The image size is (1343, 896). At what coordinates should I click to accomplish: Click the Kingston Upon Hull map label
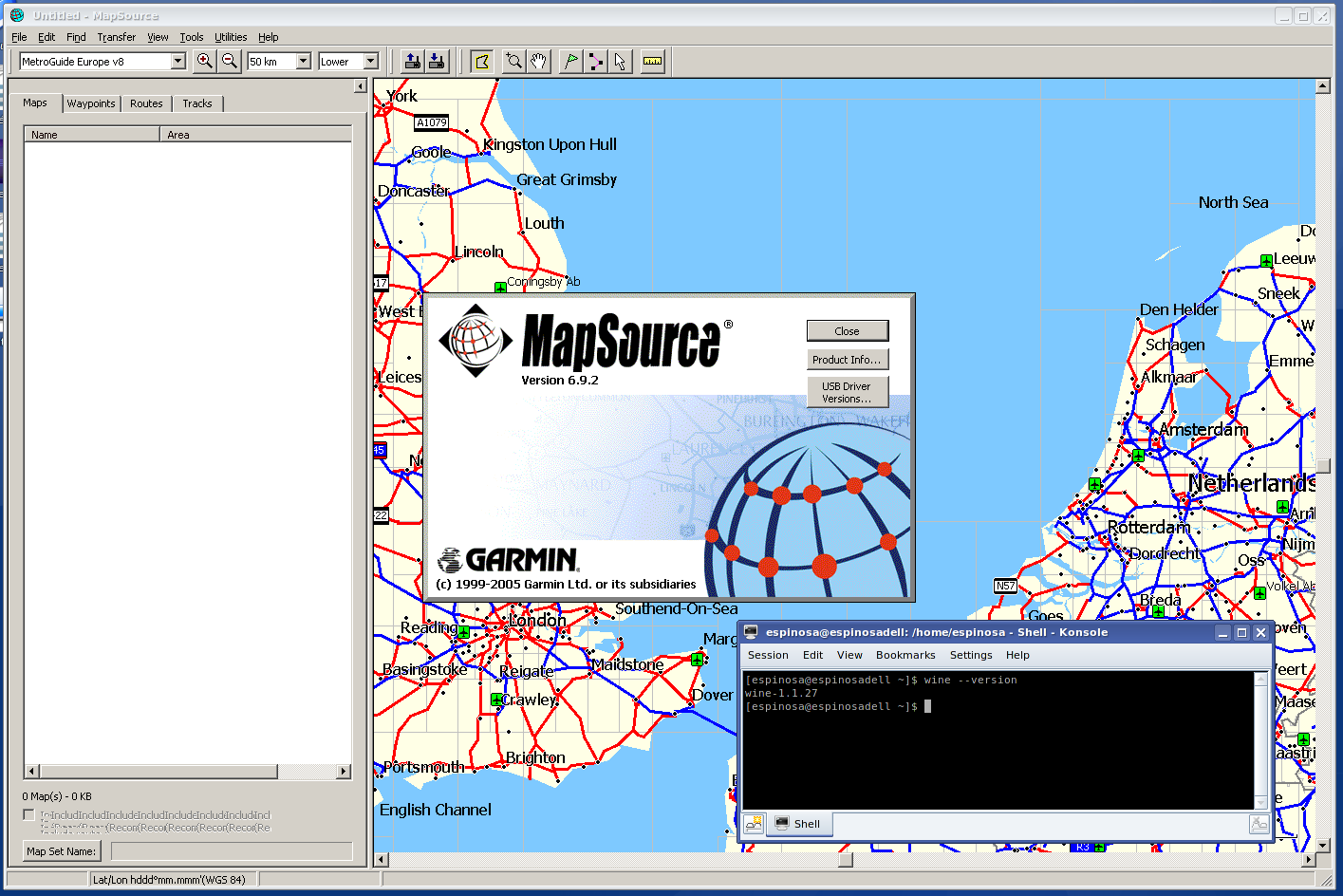tap(550, 144)
